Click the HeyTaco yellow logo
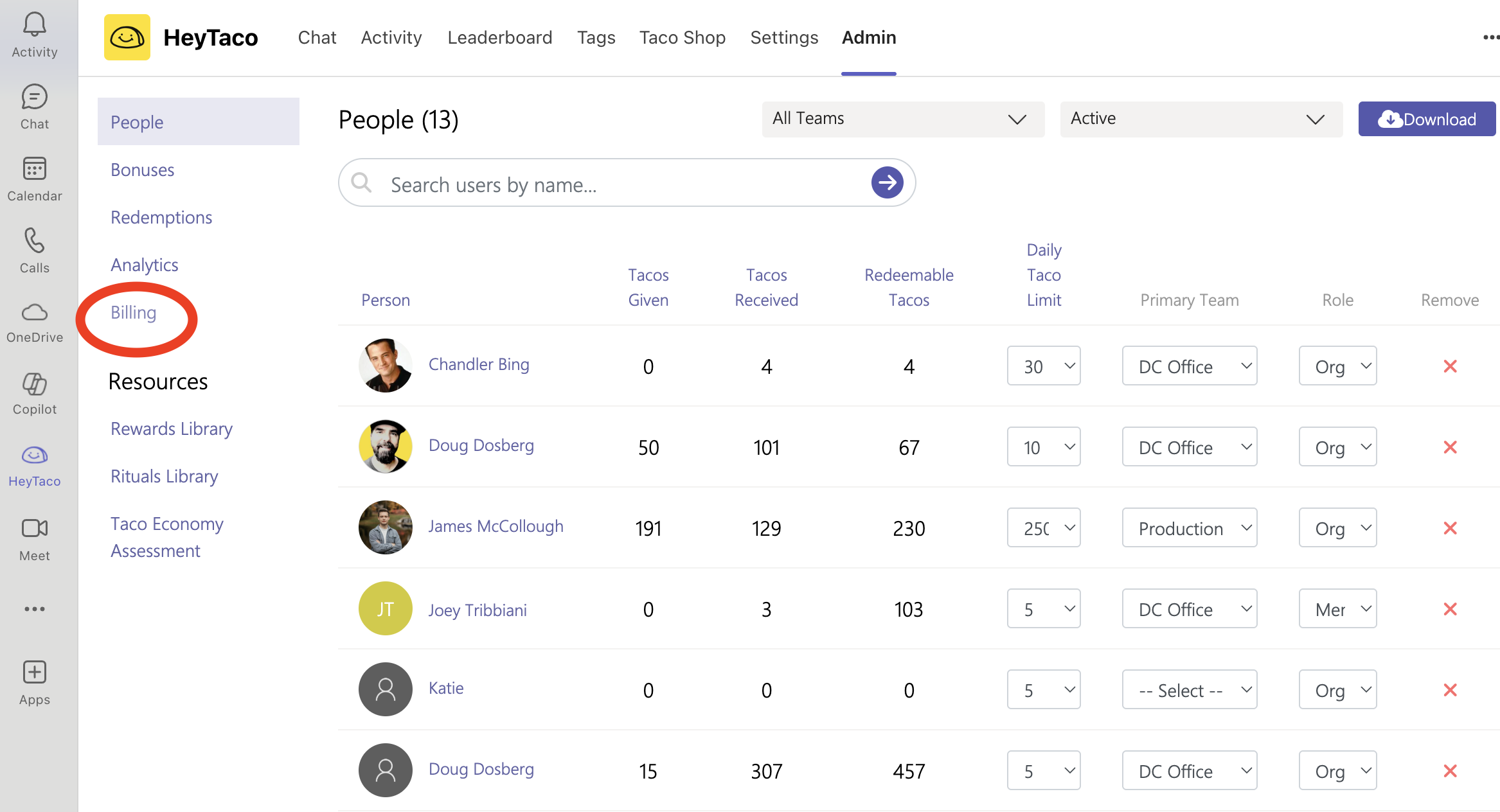 pyautogui.click(x=127, y=37)
